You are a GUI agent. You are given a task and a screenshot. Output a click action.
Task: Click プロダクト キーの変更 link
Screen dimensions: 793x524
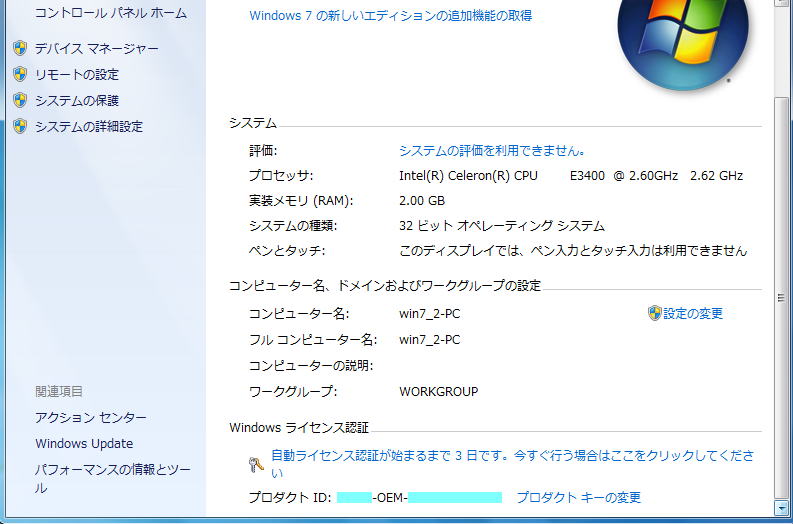coord(579,497)
